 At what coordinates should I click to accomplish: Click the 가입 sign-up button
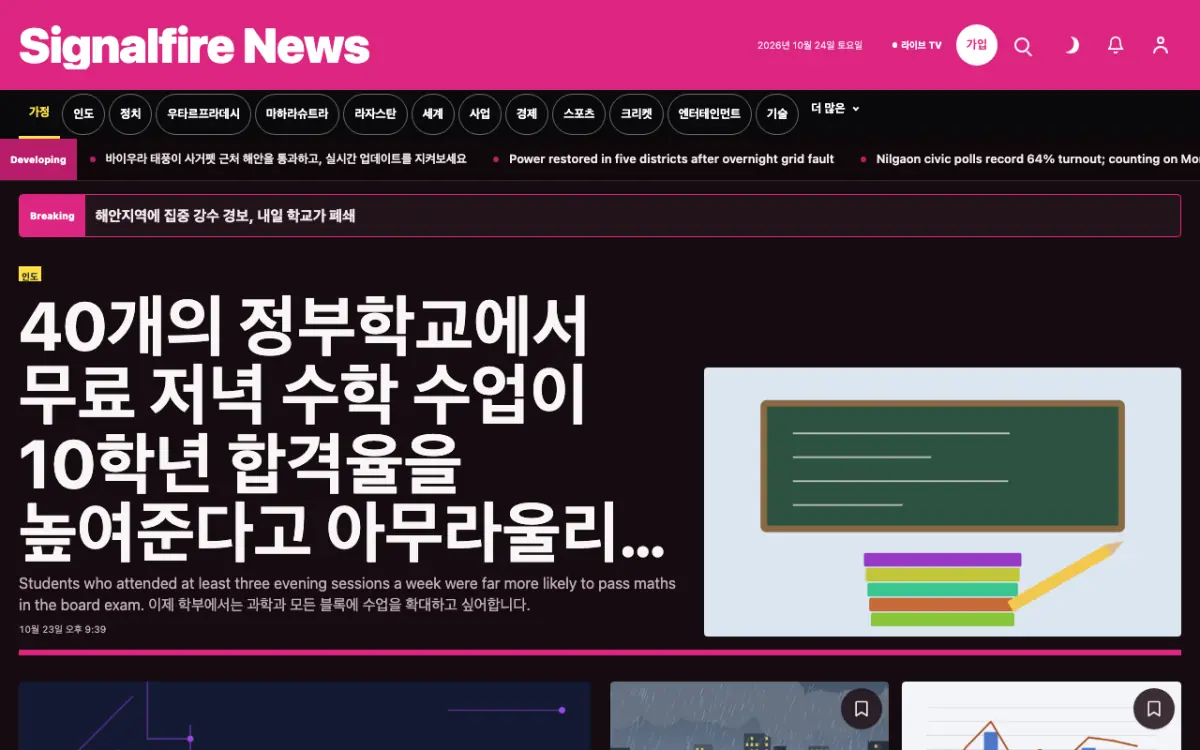[x=976, y=45]
